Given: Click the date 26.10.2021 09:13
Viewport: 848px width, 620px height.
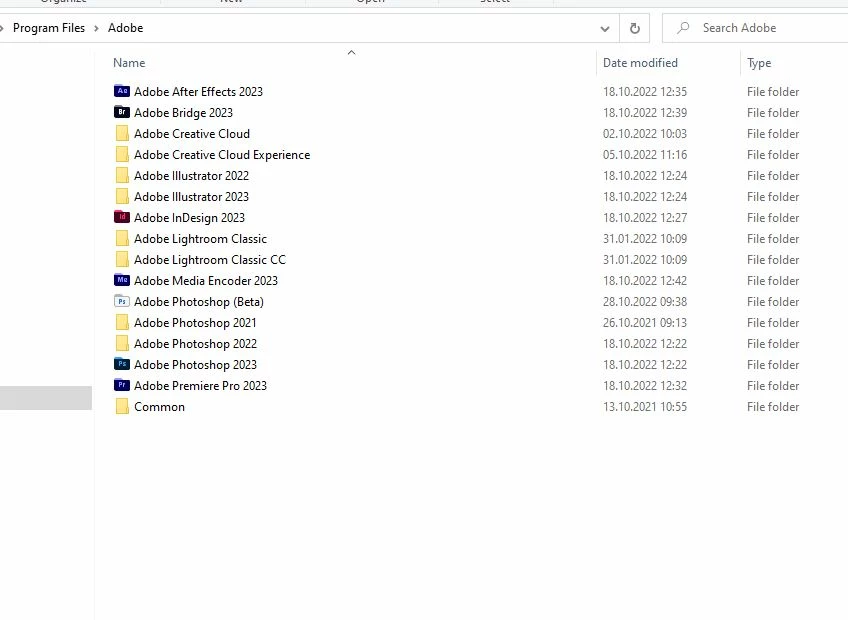Looking at the screenshot, I should click(645, 323).
